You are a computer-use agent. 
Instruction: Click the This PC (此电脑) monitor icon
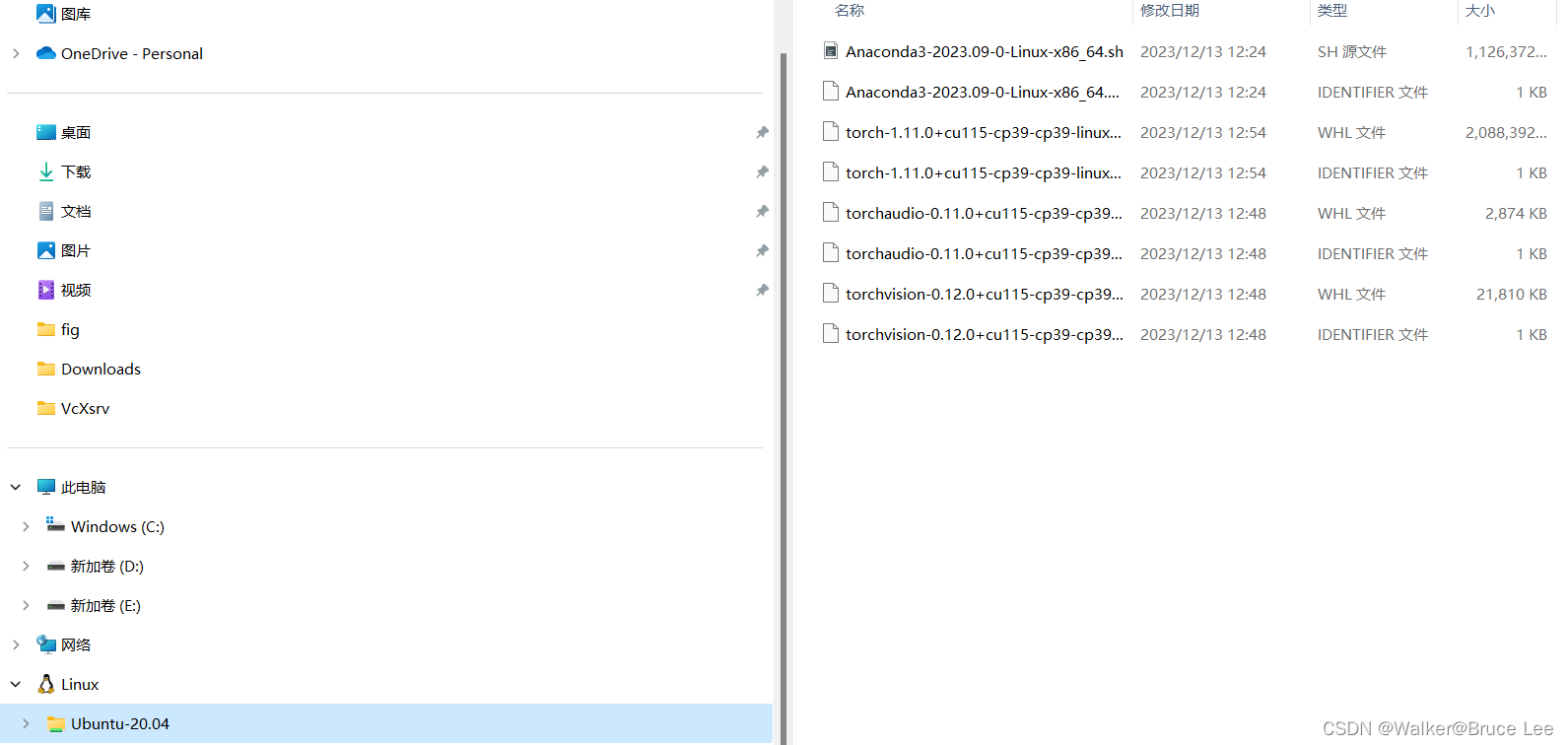pos(45,487)
